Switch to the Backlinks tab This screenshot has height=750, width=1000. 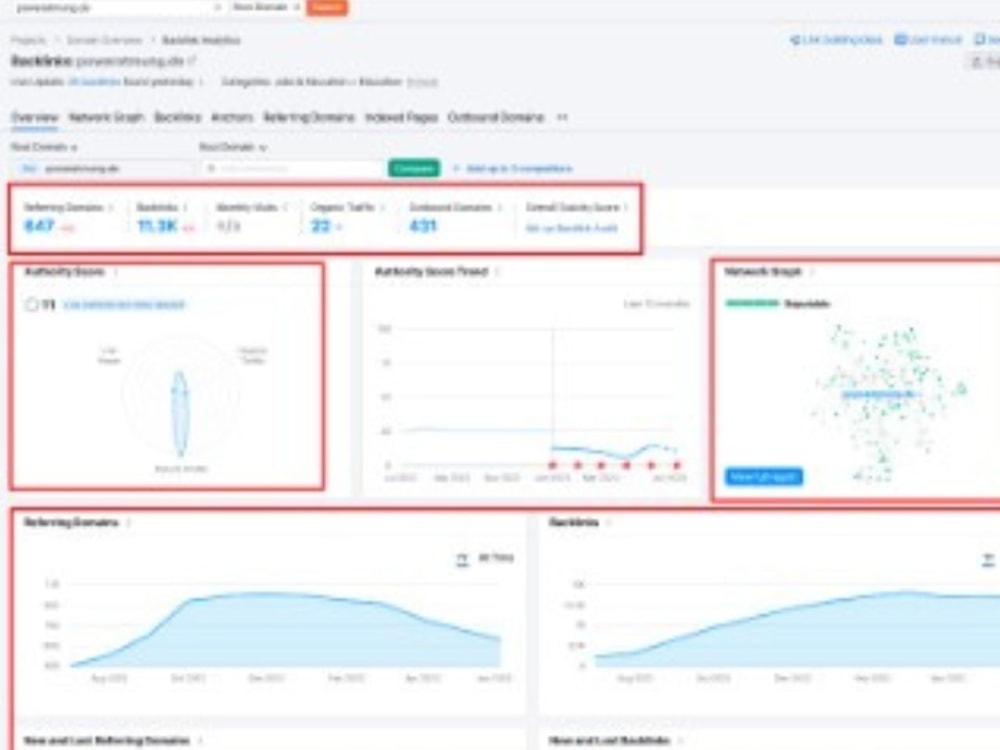click(x=178, y=117)
